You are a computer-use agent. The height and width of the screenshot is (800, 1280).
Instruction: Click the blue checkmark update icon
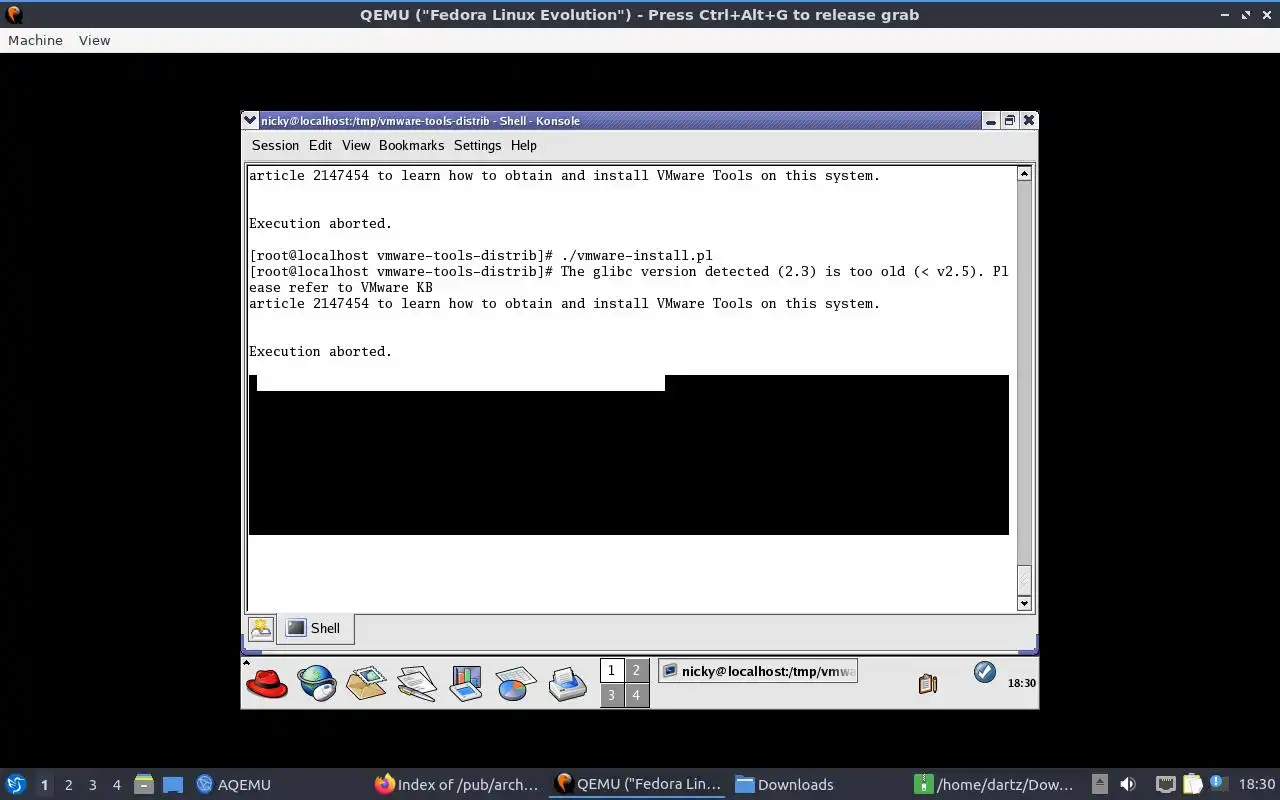click(x=985, y=672)
